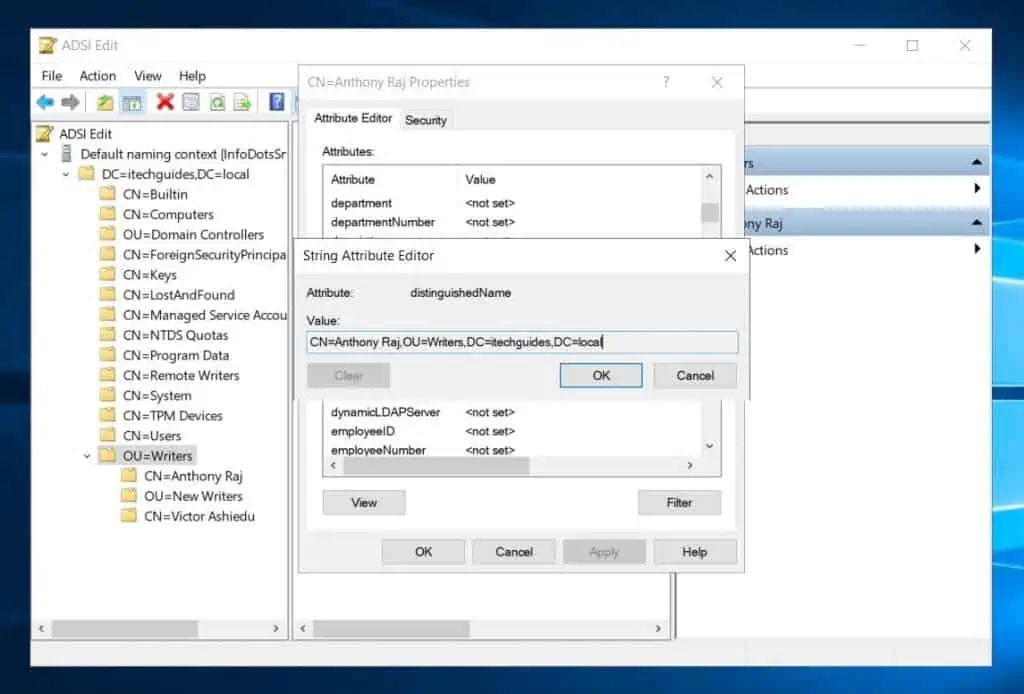Click the tree pane horizontal scrollbar thumb

[x=125, y=628]
